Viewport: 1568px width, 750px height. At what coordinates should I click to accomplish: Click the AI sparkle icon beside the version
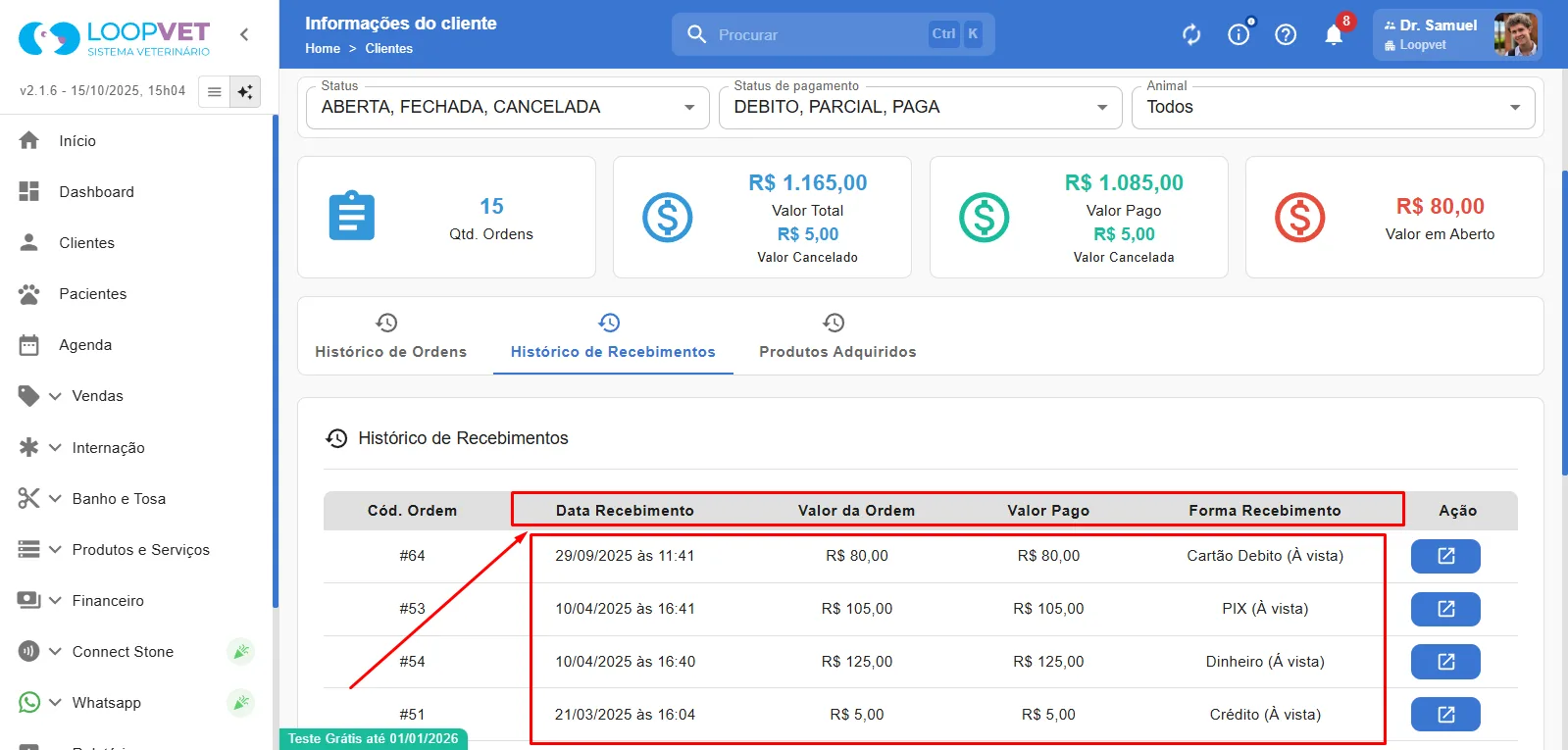[245, 91]
